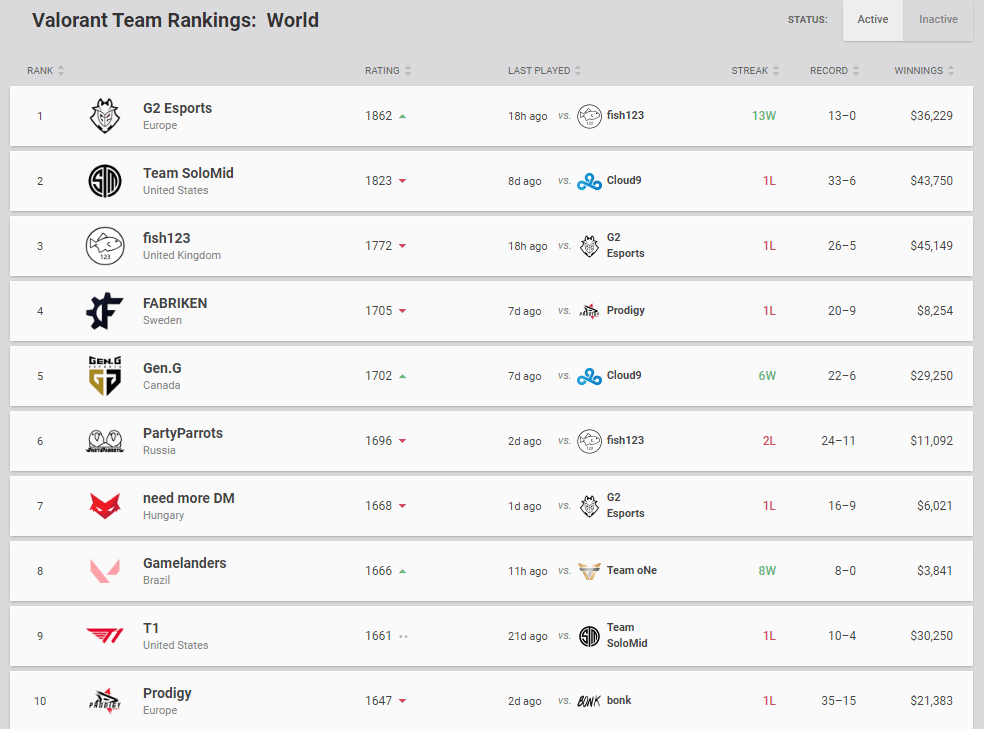984x729 pixels.
Task: Click the $43,750 winnings value
Action: [x=932, y=181]
